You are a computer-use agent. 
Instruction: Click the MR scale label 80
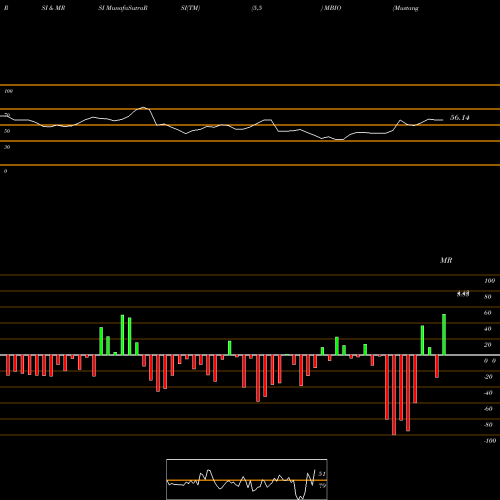click(x=487, y=297)
